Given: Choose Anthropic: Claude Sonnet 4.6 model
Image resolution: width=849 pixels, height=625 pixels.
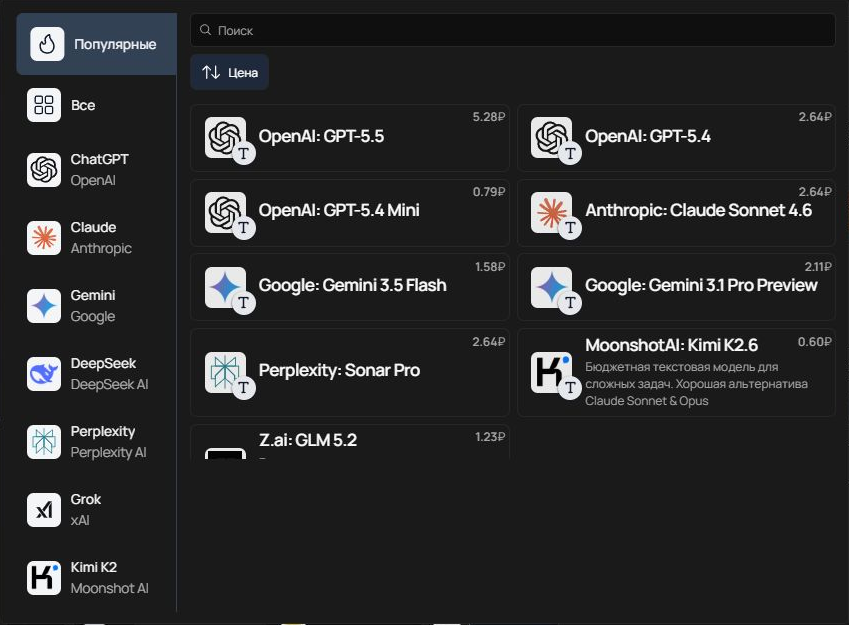Looking at the screenshot, I should coord(676,212).
